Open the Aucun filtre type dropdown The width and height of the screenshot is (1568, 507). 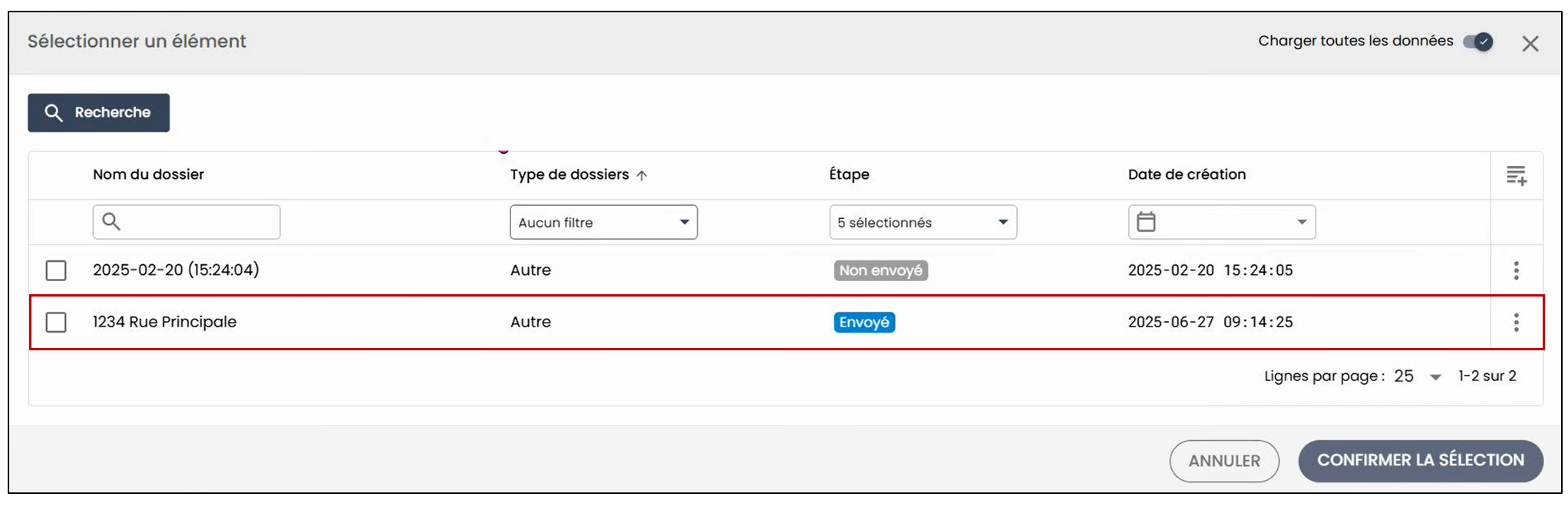[603, 222]
